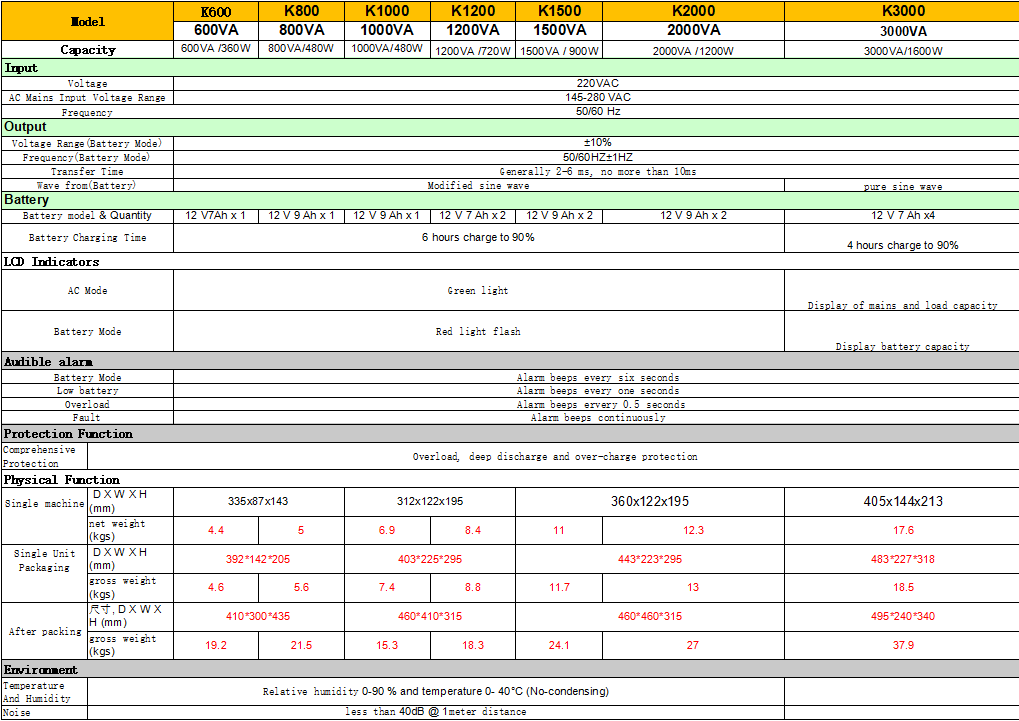Select the "pure sine wave" cell
Image resolution: width=1019 pixels, height=721 pixels.
(903, 187)
